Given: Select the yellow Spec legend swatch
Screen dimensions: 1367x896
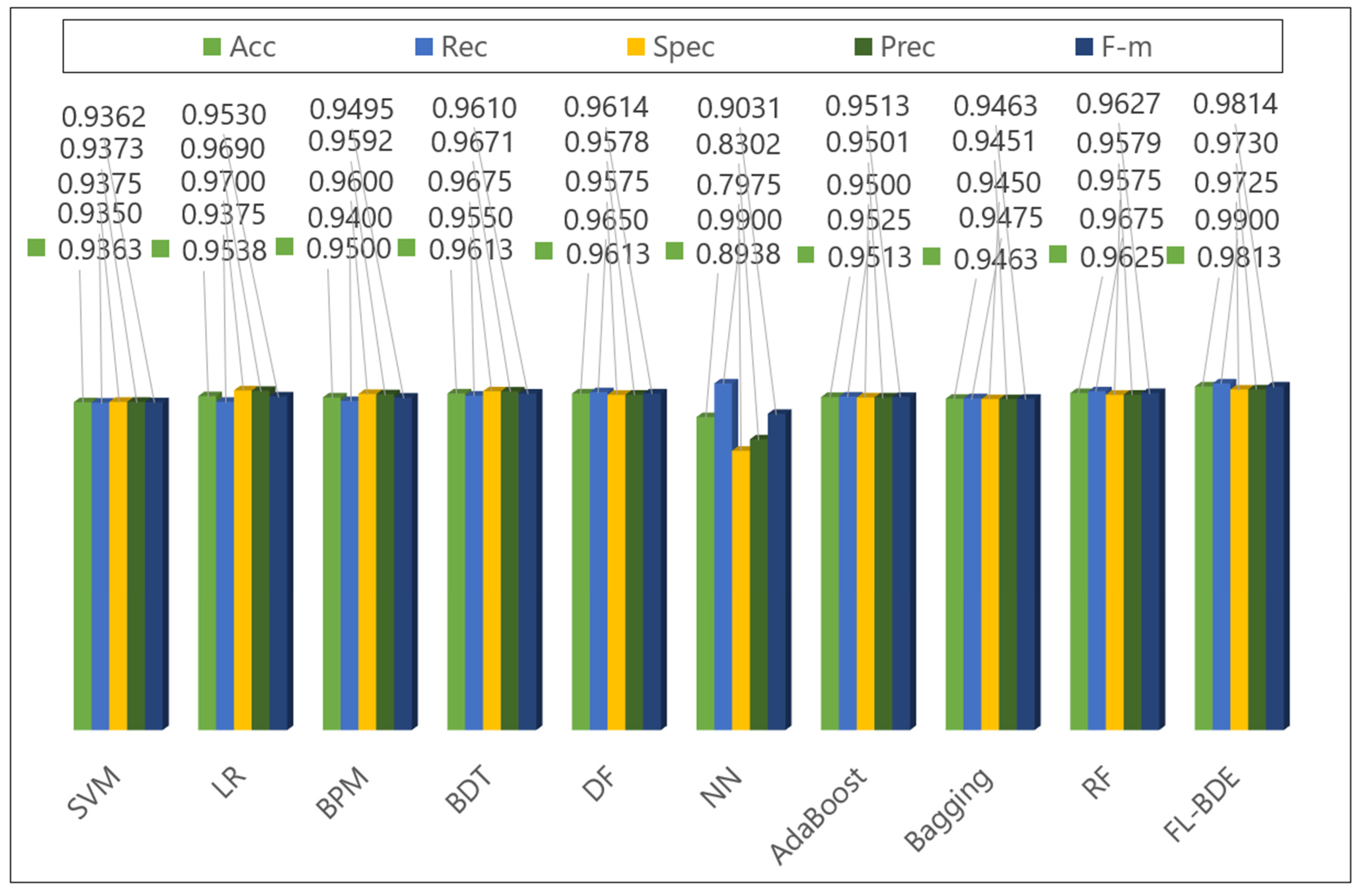Looking at the screenshot, I should click(x=635, y=47).
